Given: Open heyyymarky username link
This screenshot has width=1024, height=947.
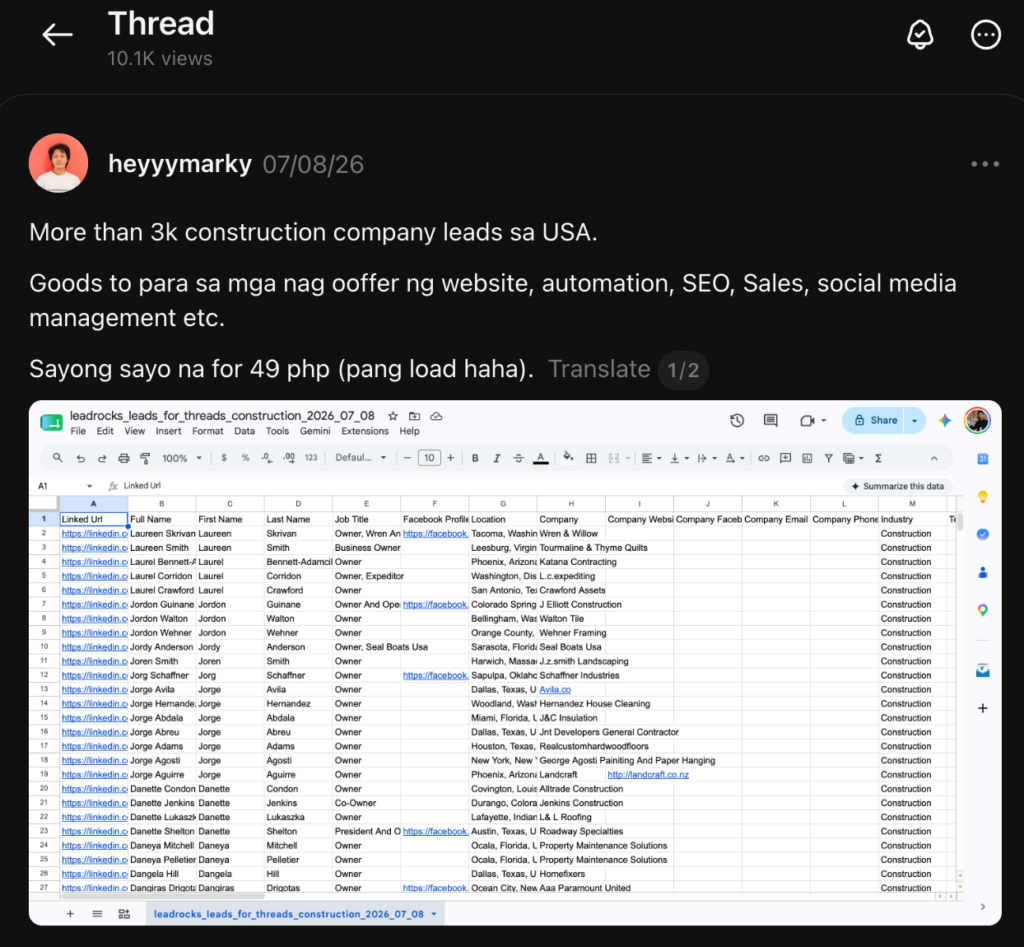Looking at the screenshot, I should point(180,164).
